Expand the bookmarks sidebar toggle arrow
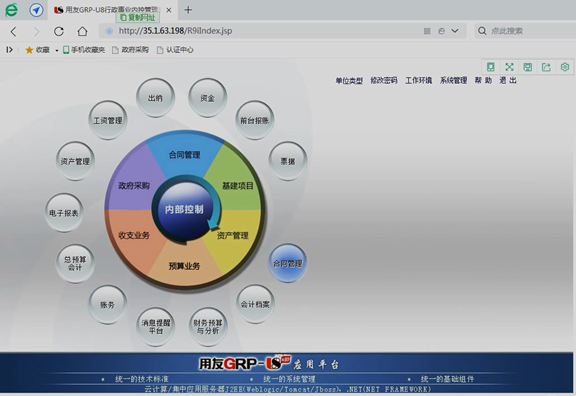Screen dimensions: 576x396 pos(10,50)
